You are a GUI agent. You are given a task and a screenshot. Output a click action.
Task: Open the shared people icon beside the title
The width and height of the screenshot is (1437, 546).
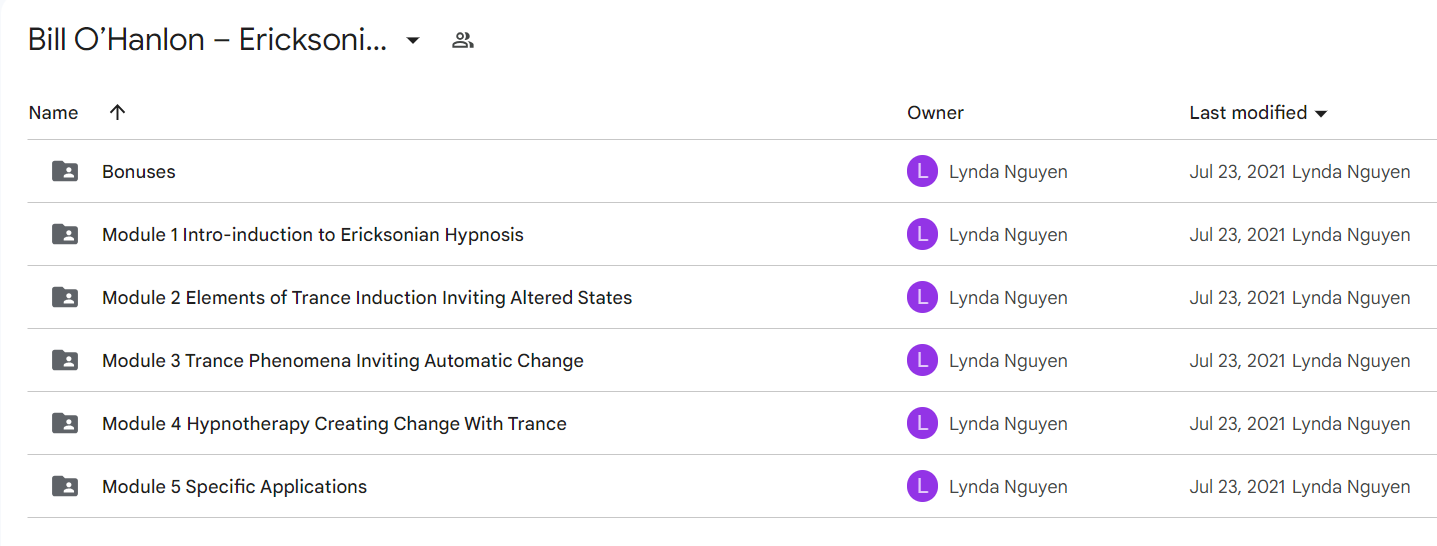(462, 41)
